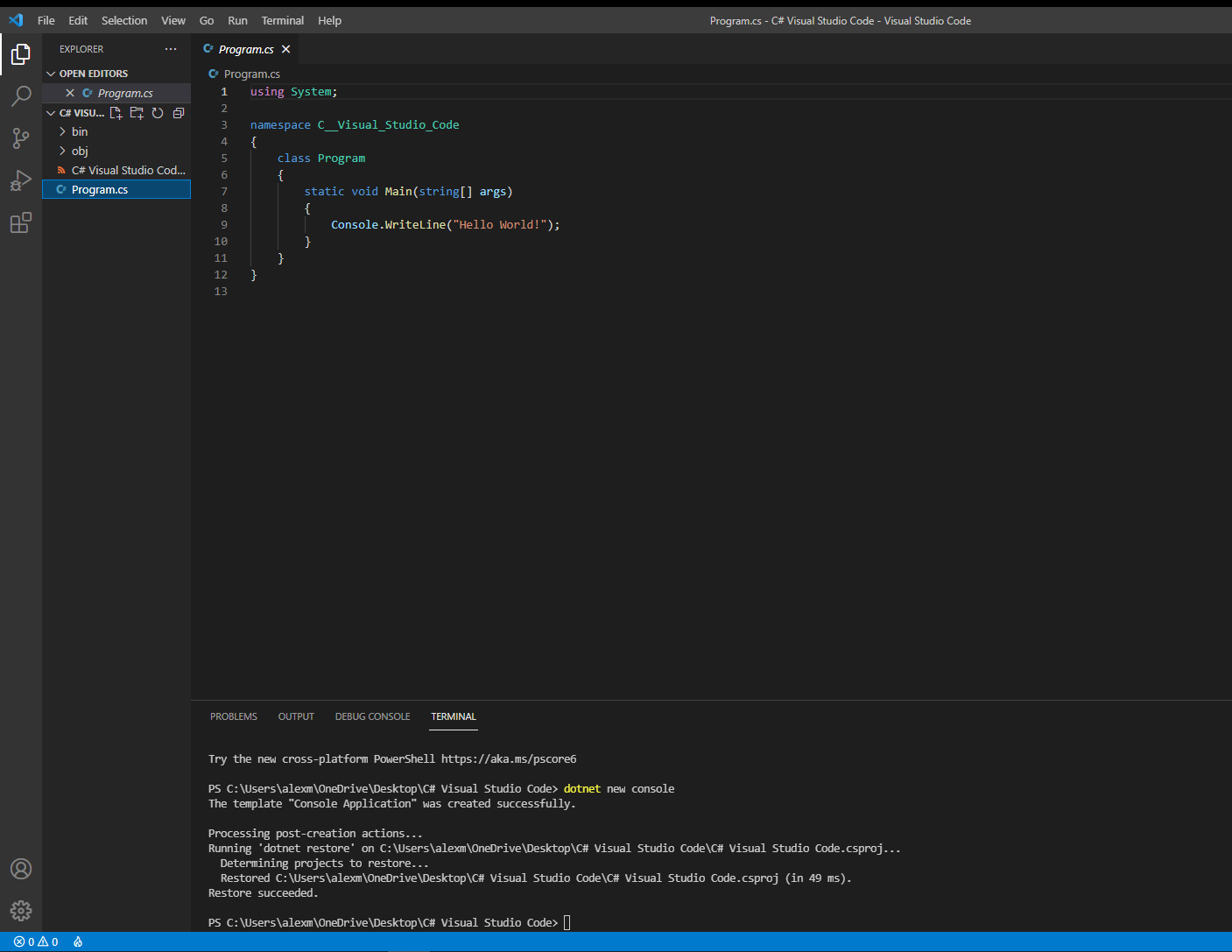This screenshot has height=952, width=1232.
Task: Open the Accounts icon in activity bar
Action: [21, 869]
